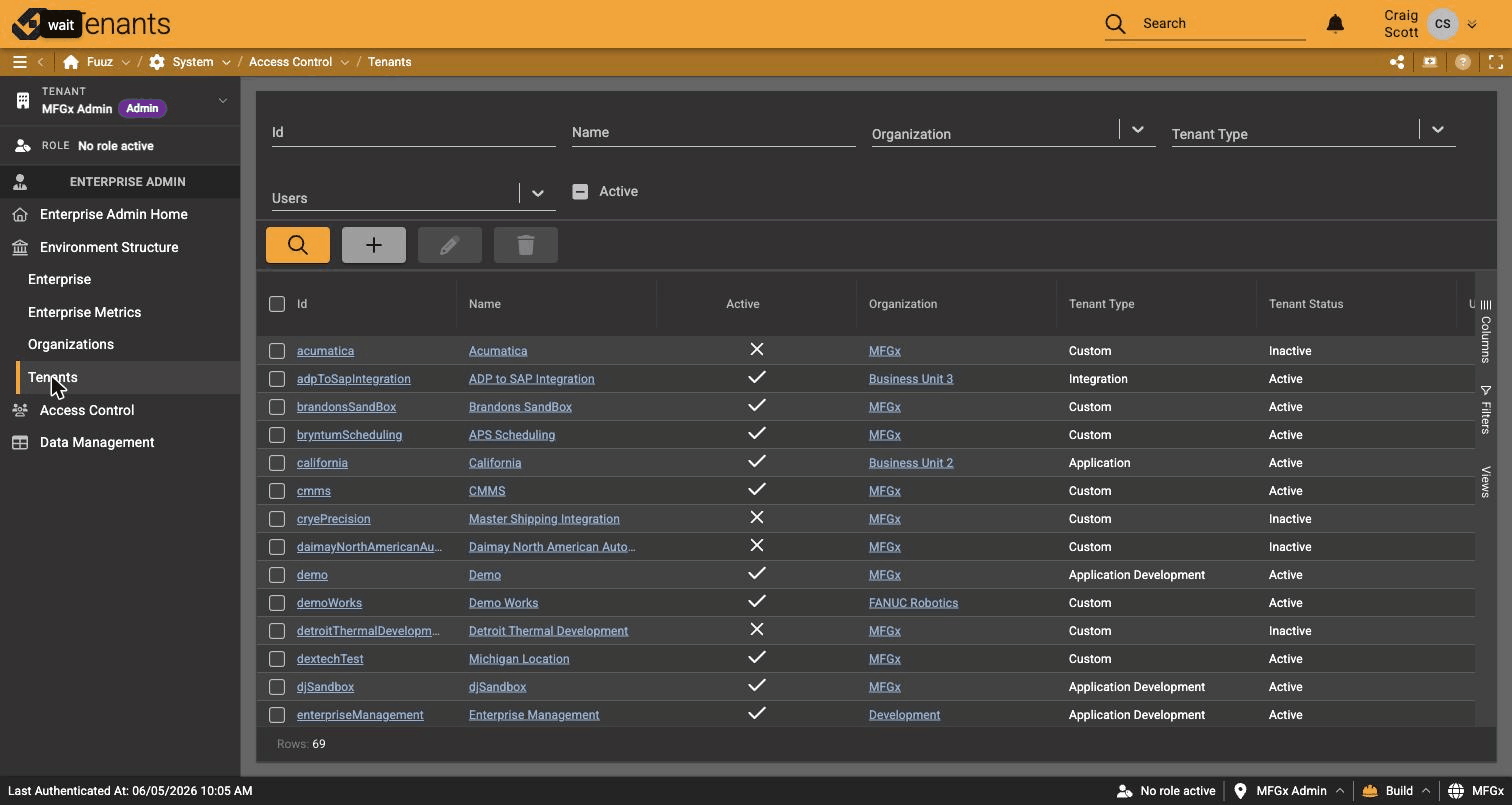The height and width of the screenshot is (805, 1512).
Task: Click the CS user avatar
Action: pos(1443,24)
